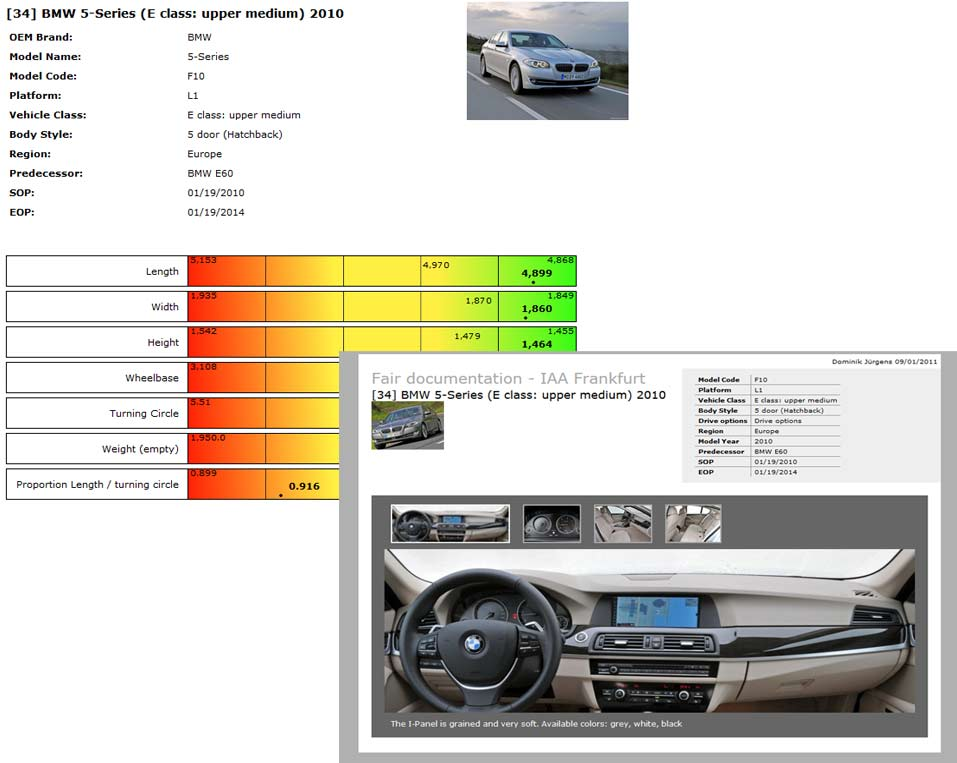Screen dimensions: 957x763
Task: Click the 'Height' row label in the chart
Action: pos(163,342)
